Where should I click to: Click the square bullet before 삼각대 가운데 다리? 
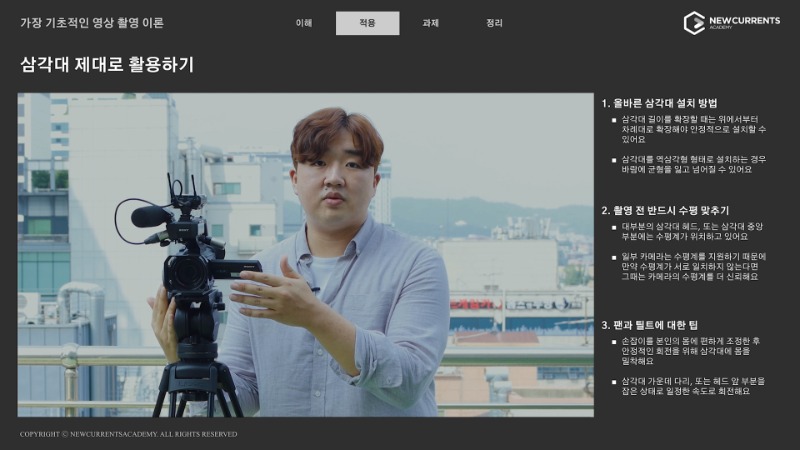pyautogui.click(x=614, y=381)
